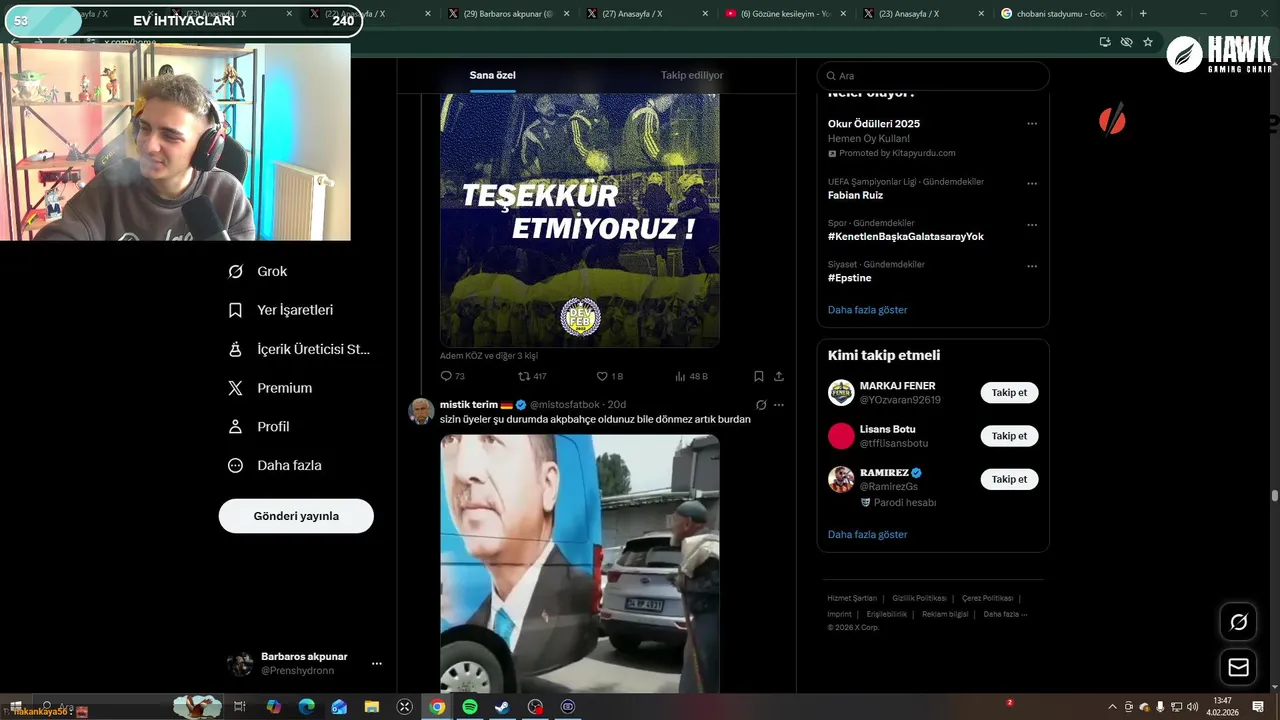View analytics of post with 48 B views
The width and height of the screenshot is (1280, 720).
[x=691, y=376]
